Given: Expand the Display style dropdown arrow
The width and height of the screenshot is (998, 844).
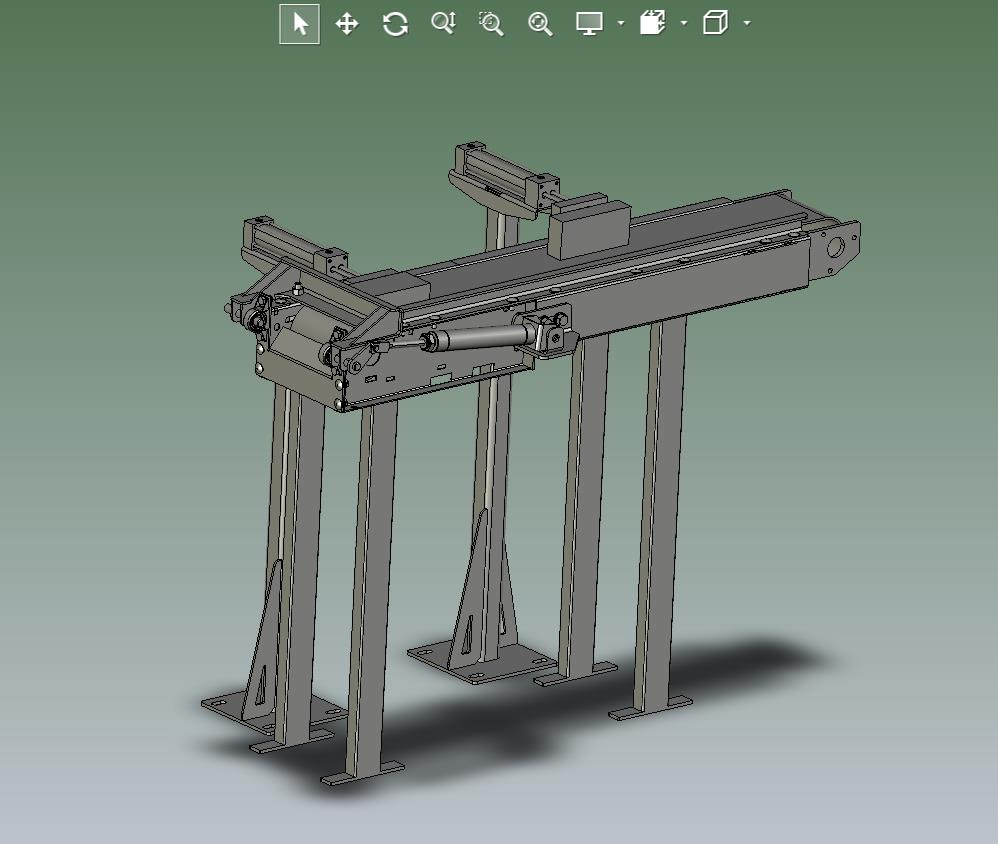Looking at the screenshot, I should click(x=621, y=24).
